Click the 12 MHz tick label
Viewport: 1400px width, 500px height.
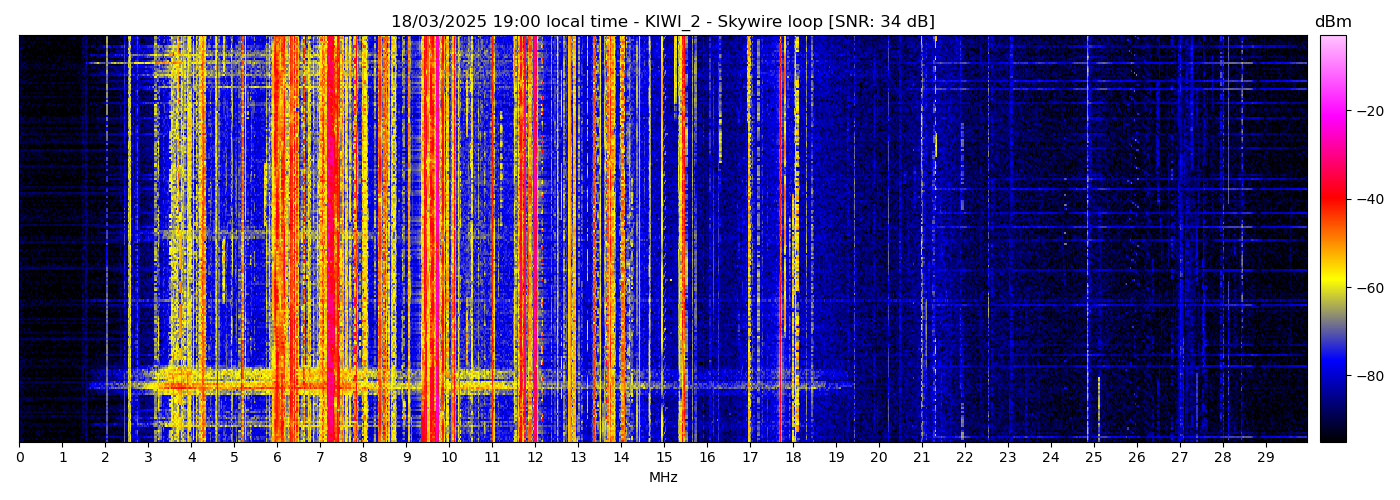pos(535,457)
